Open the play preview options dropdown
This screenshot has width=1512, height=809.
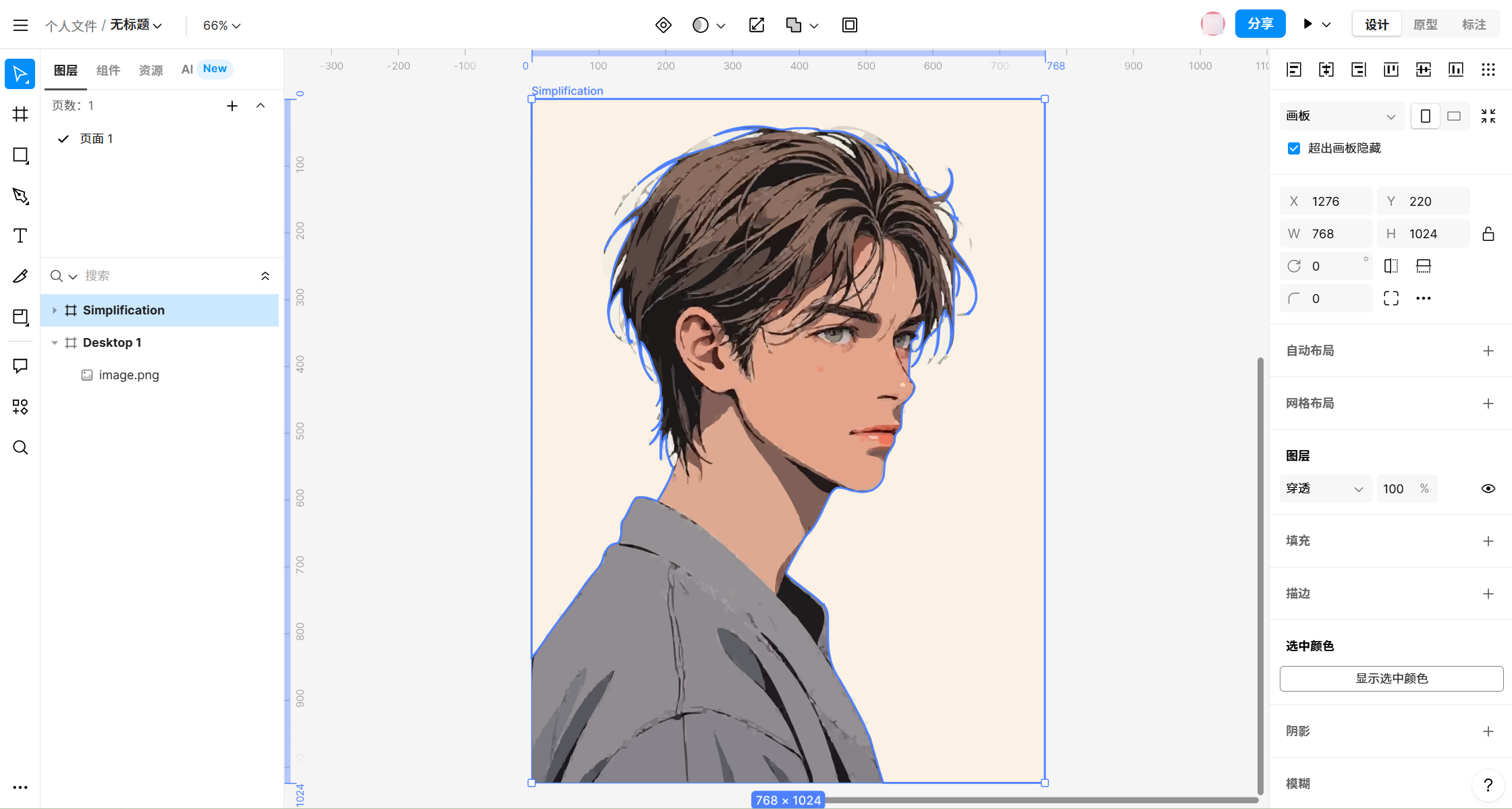point(1326,24)
